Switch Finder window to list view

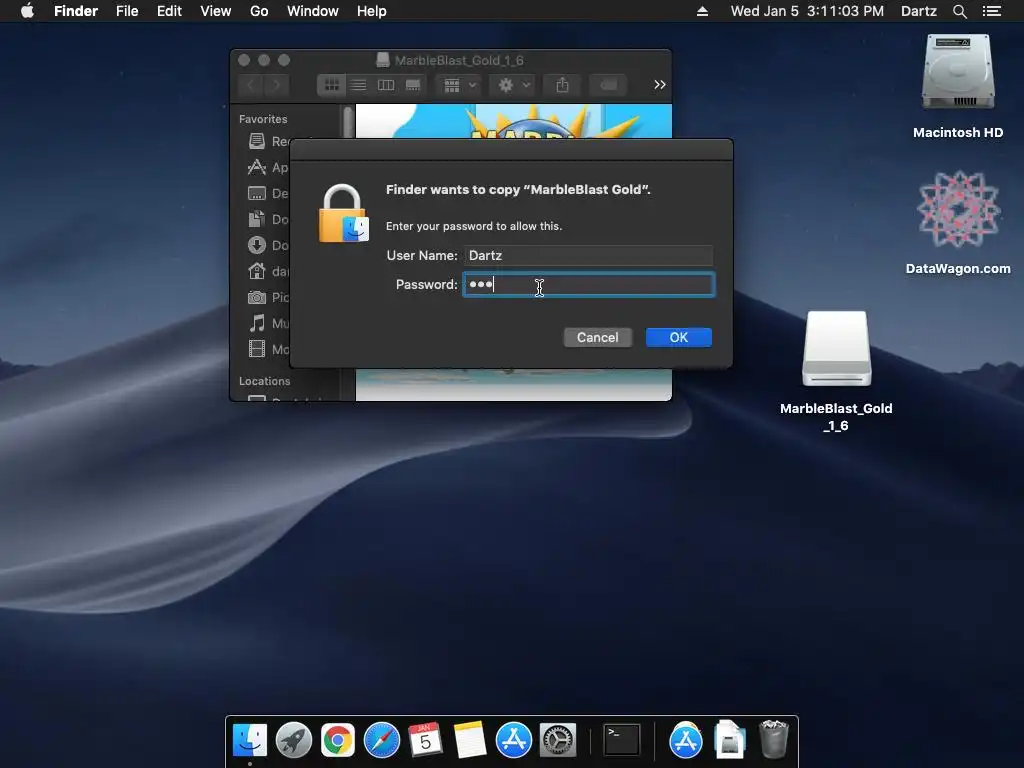359,85
